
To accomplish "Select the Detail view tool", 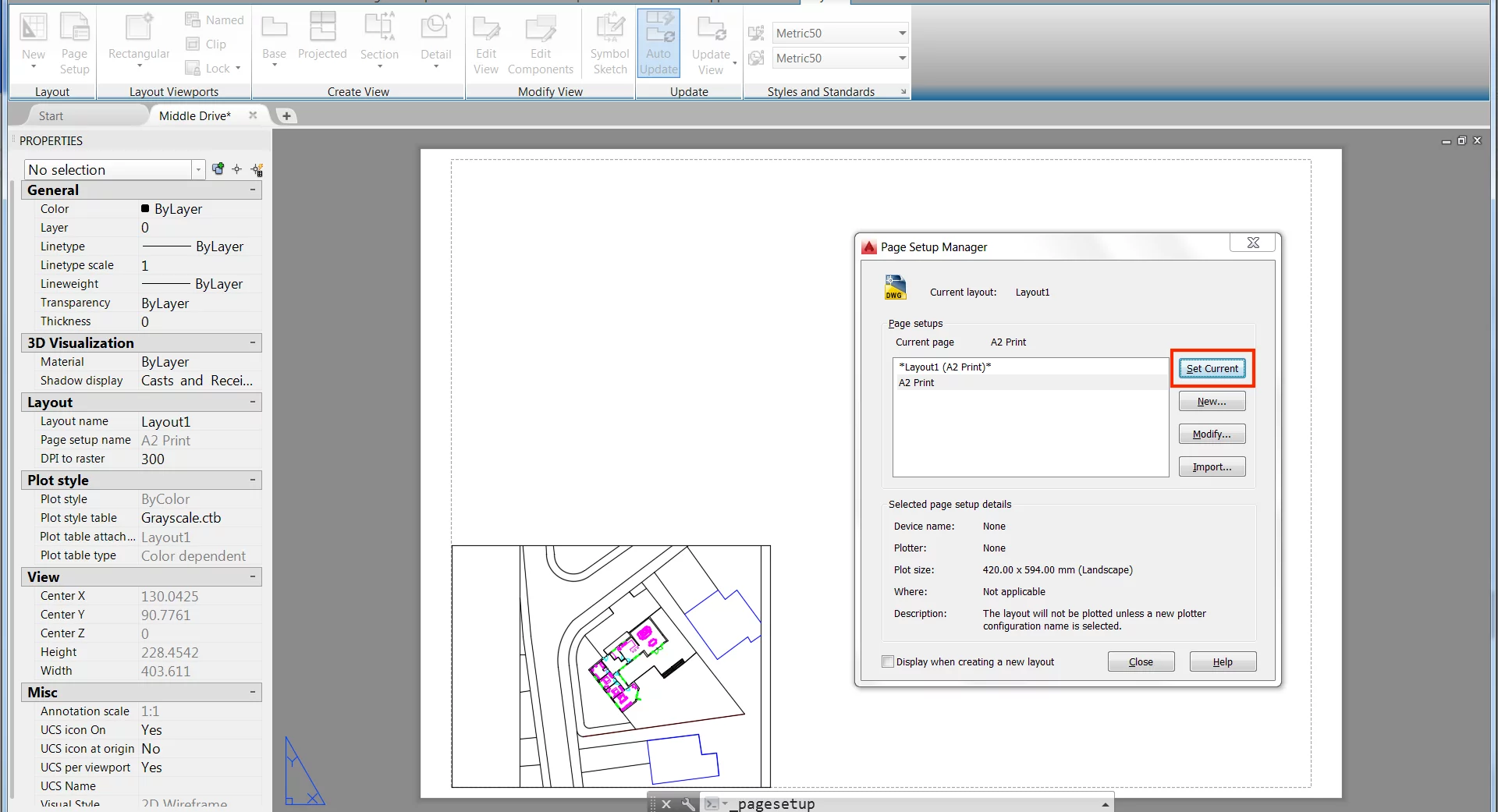I will pyautogui.click(x=435, y=39).
